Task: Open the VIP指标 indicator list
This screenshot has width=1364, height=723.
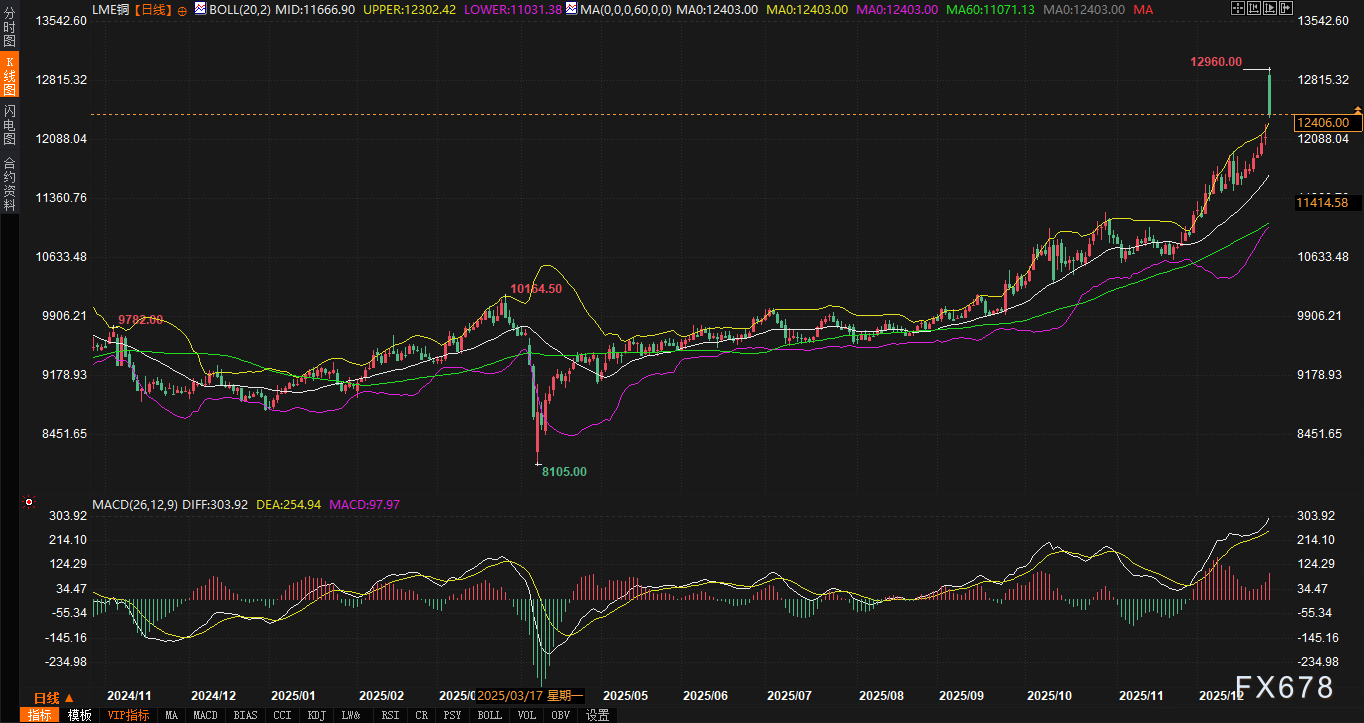Action: coord(127,715)
